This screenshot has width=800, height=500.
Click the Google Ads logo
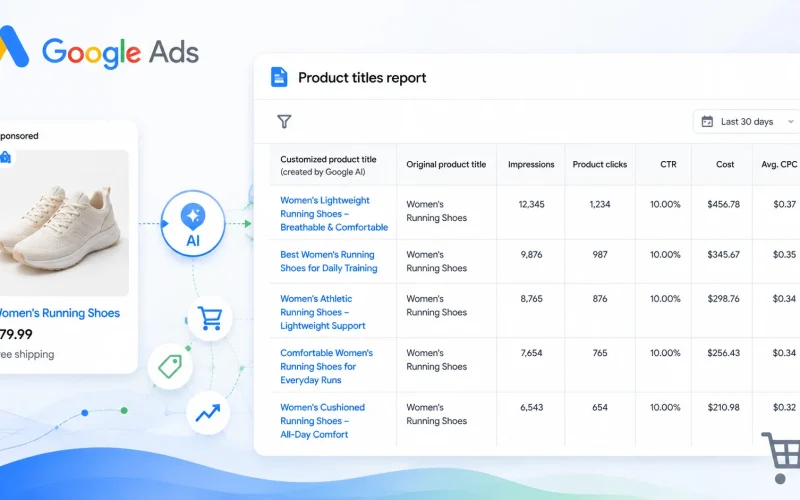(99, 51)
